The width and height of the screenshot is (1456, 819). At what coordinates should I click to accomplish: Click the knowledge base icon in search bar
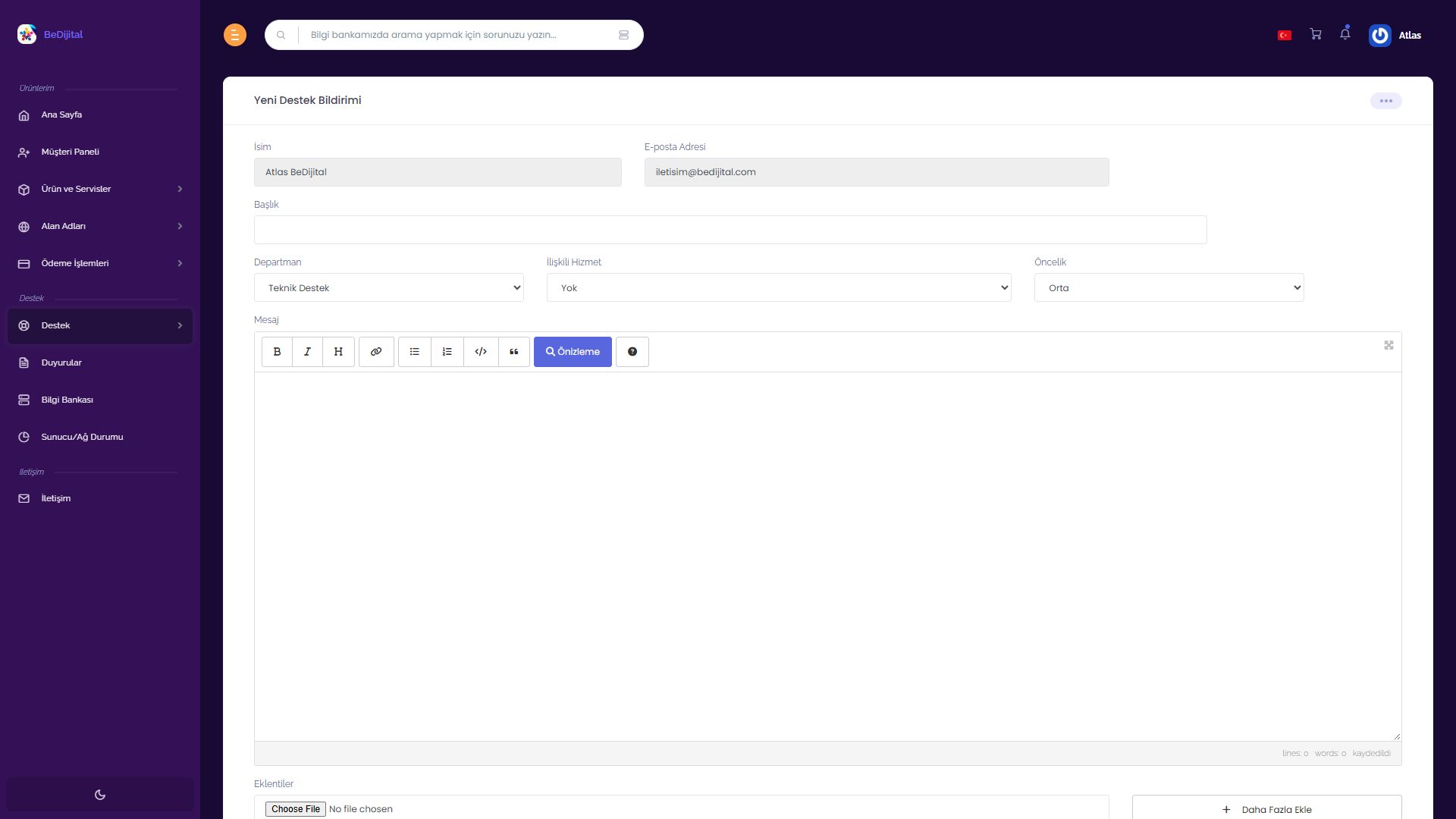[623, 35]
